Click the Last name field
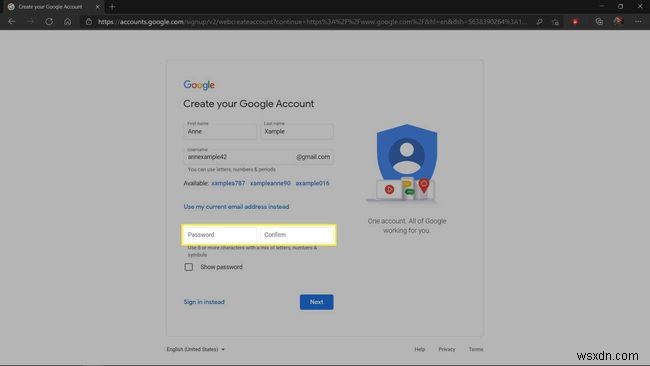650x366 pixels. coord(297,131)
